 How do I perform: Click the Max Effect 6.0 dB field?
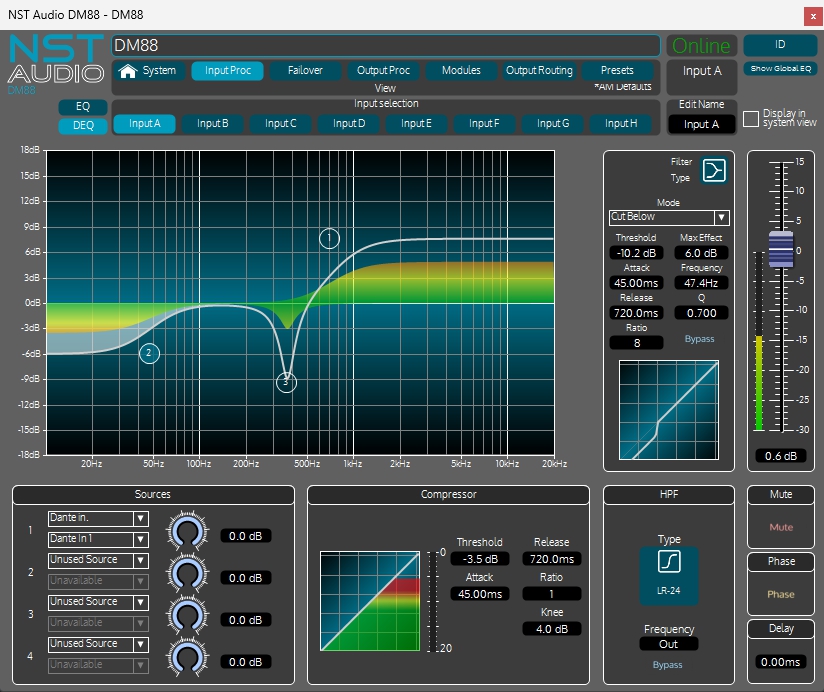(x=701, y=253)
